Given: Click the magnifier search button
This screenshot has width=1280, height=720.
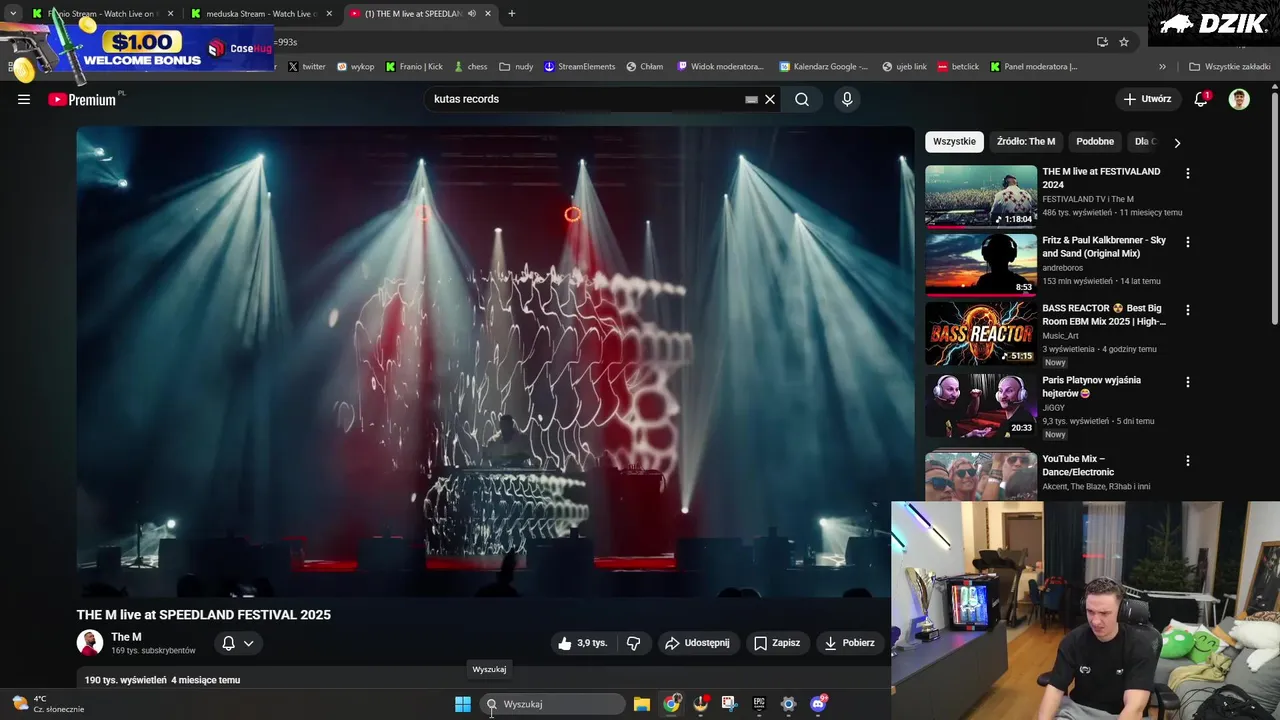Looking at the screenshot, I should [802, 99].
